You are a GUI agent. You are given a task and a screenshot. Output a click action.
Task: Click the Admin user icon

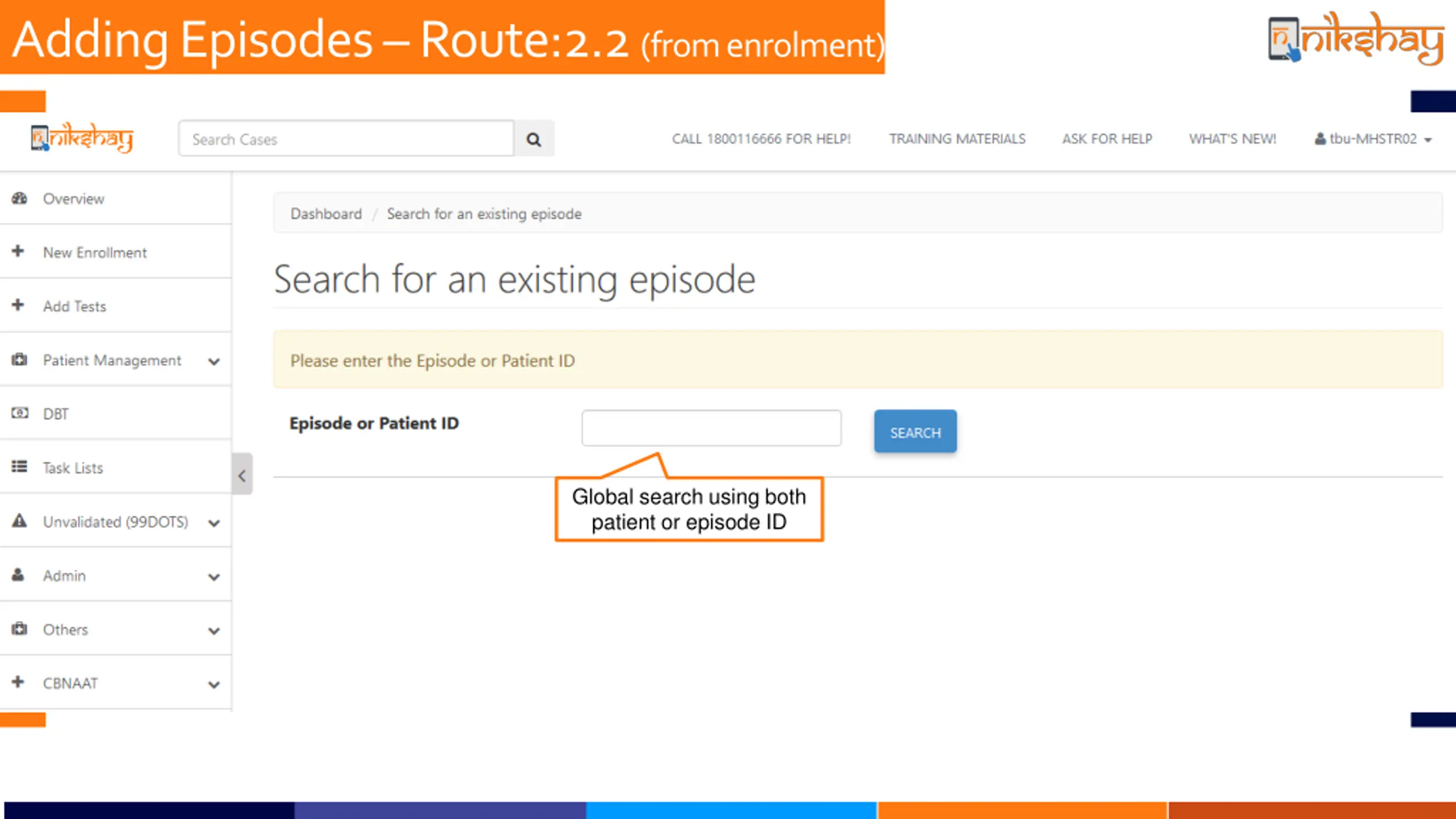[18, 575]
